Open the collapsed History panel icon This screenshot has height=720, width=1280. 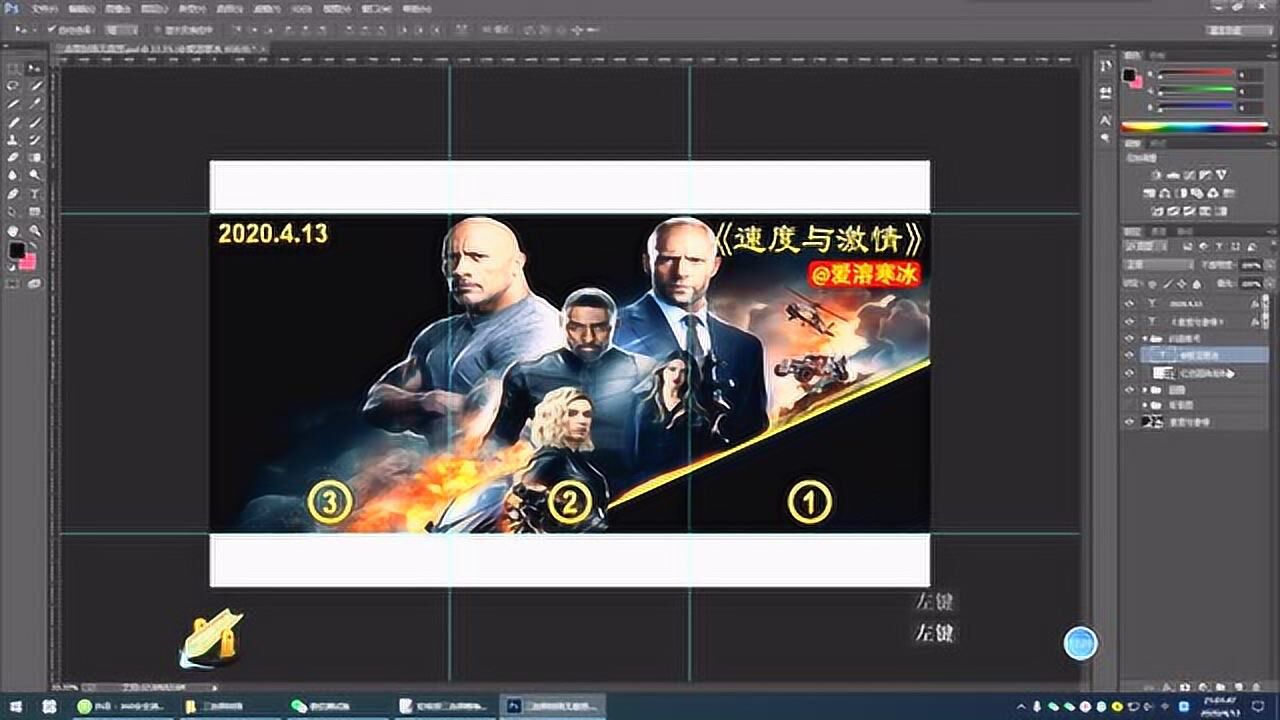click(x=1106, y=65)
